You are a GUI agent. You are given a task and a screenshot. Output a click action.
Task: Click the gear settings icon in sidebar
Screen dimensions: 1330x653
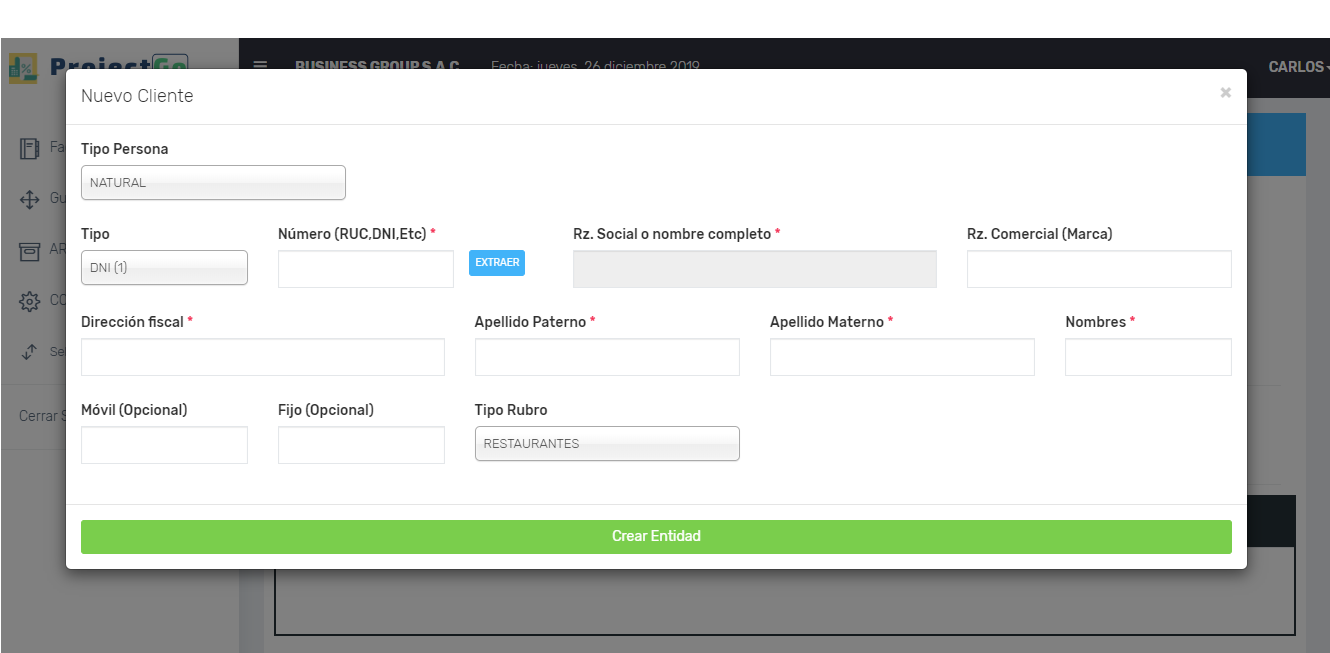tap(30, 301)
